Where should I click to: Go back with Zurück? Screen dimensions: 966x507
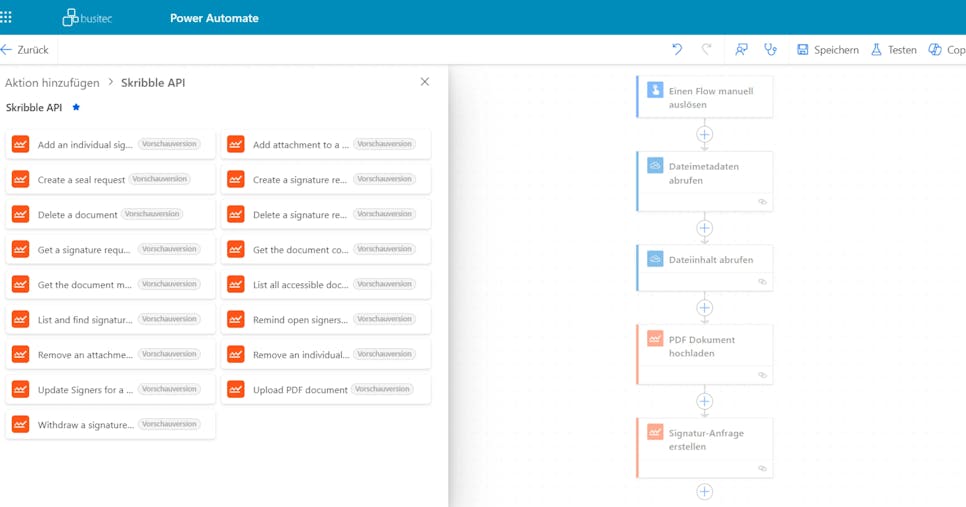point(25,50)
